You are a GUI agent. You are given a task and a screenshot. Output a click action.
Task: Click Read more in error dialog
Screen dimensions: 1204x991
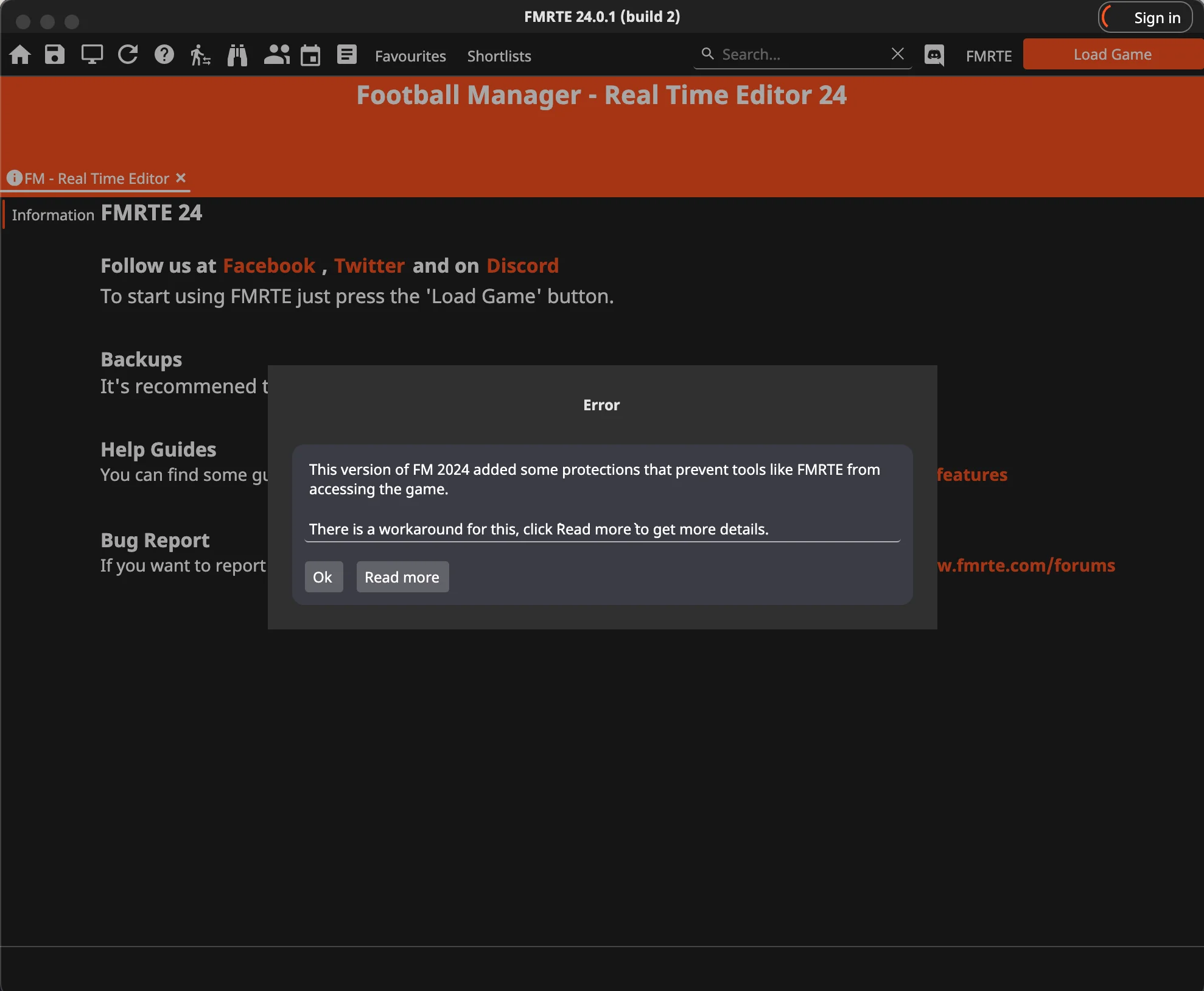pos(402,576)
